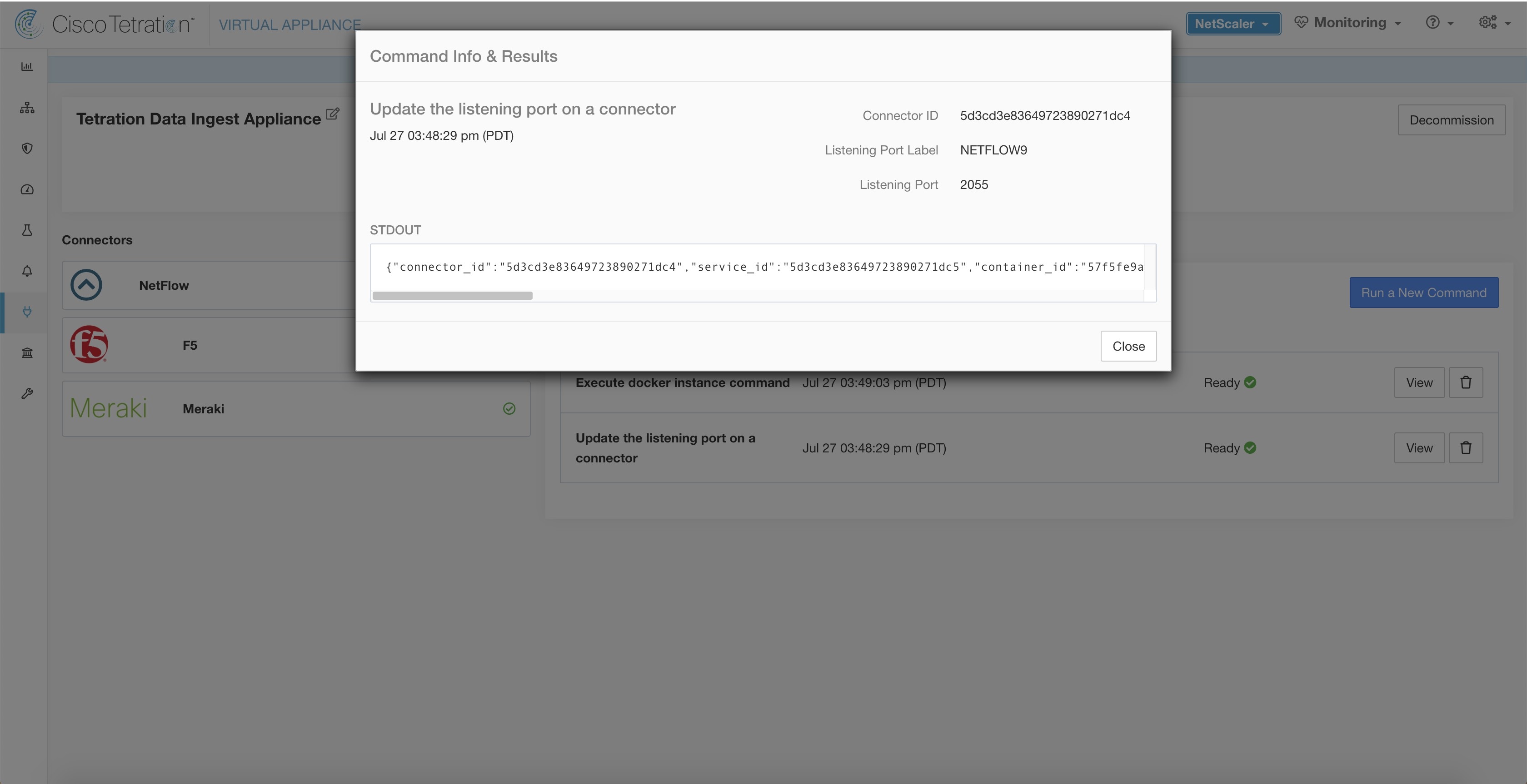Image resolution: width=1527 pixels, height=784 pixels.
Task: Click Run a New Command button
Action: coord(1424,292)
